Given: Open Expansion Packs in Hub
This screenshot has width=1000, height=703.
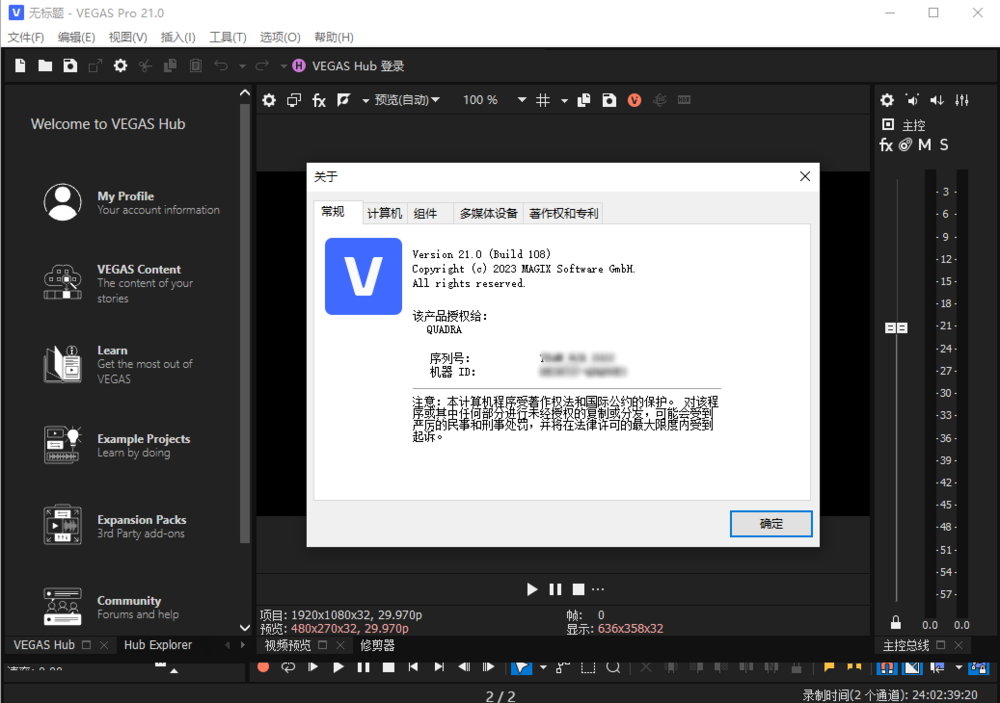Looking at the screenshot, I should (x=115, y=526).
